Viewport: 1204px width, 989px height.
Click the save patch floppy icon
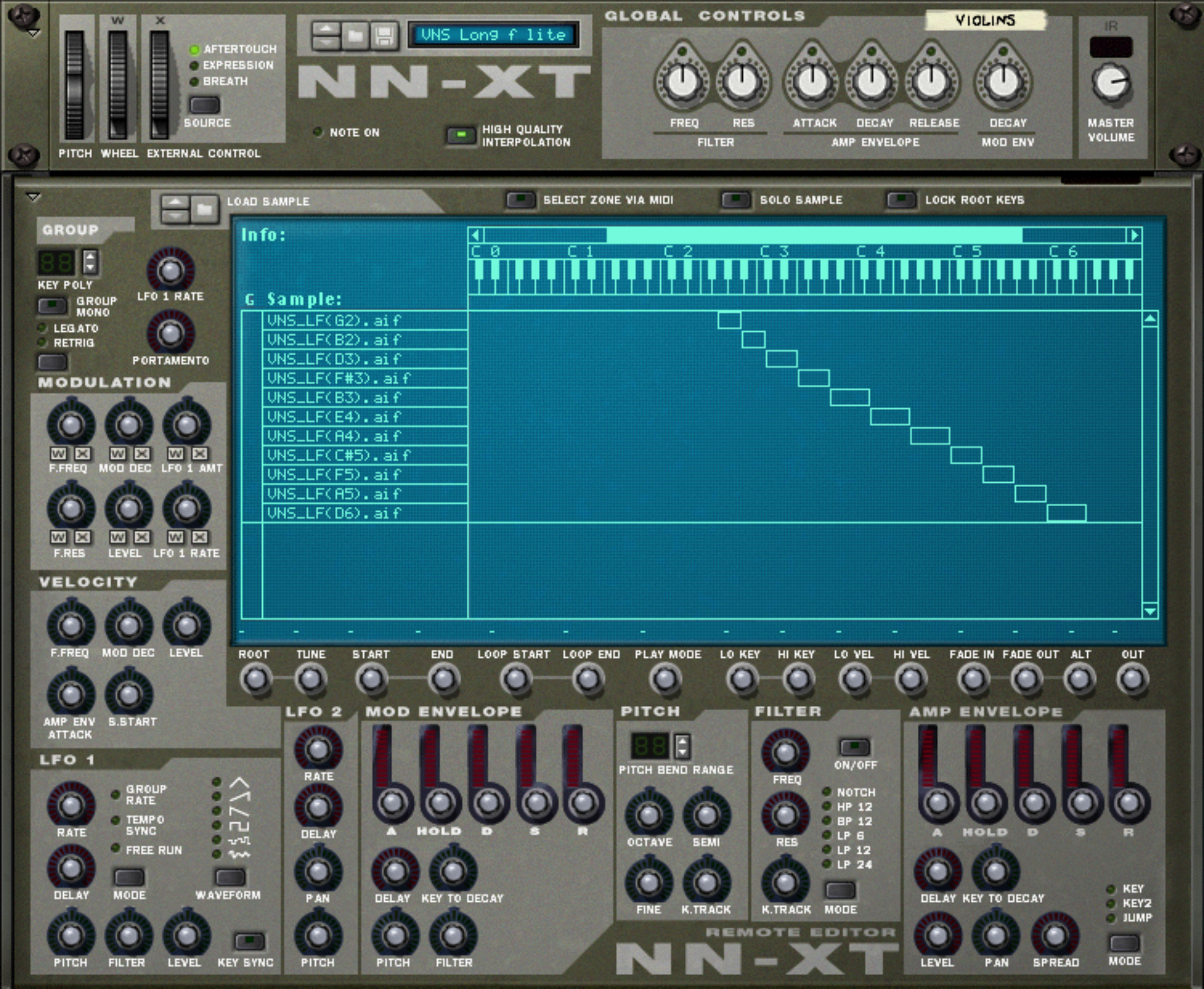pos(384,36)
